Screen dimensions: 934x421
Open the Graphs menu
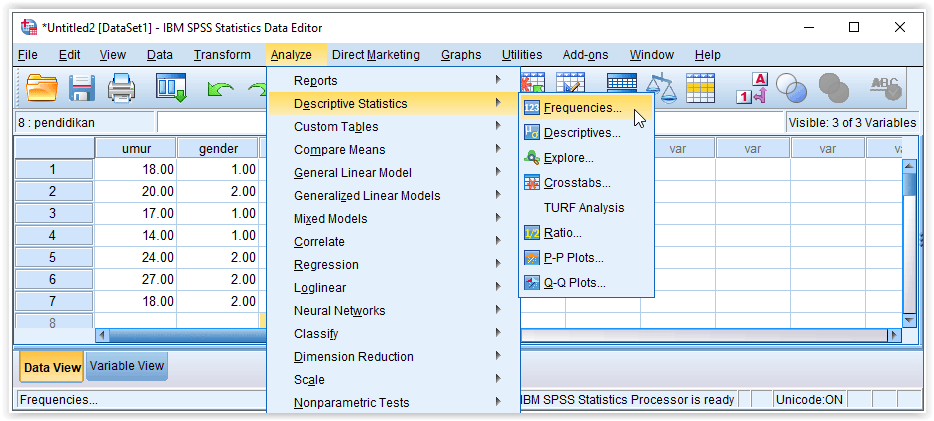point(461,55)
